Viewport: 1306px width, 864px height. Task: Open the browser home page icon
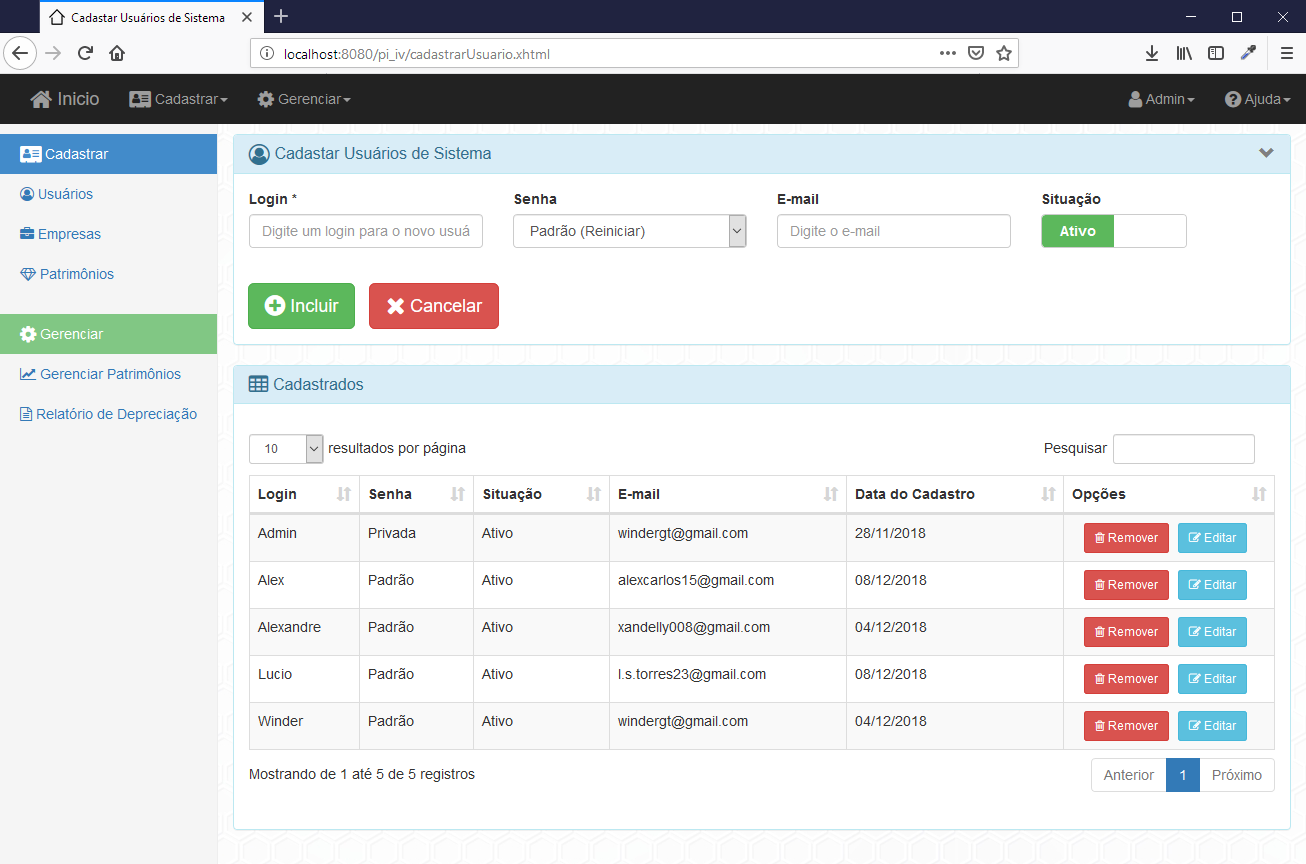pyautogui.click(x=117, y=53)
